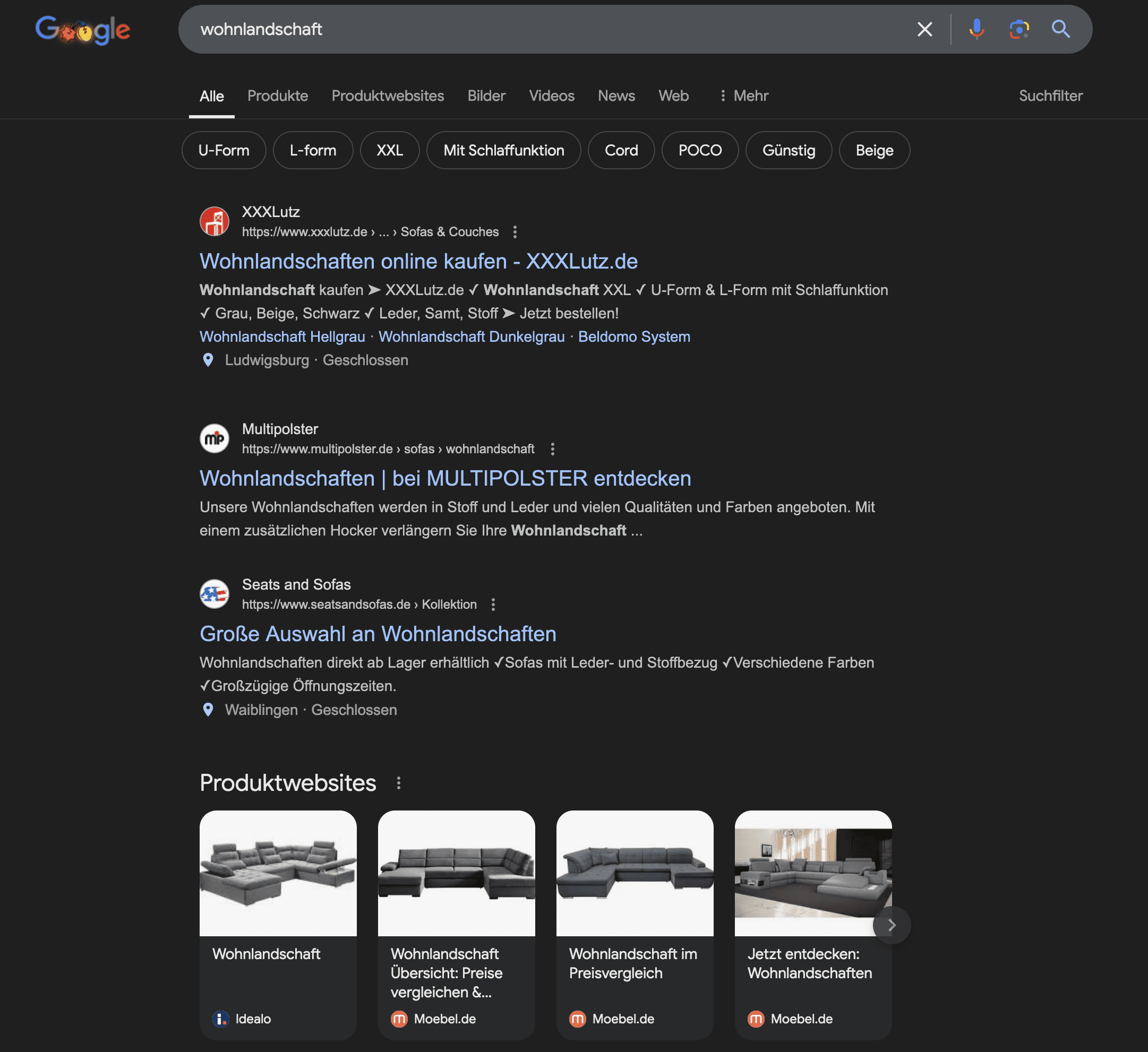
Task: Click Moebel.de icon under Wohnlandschaft im Preisvergleich
Action: 577,1019
